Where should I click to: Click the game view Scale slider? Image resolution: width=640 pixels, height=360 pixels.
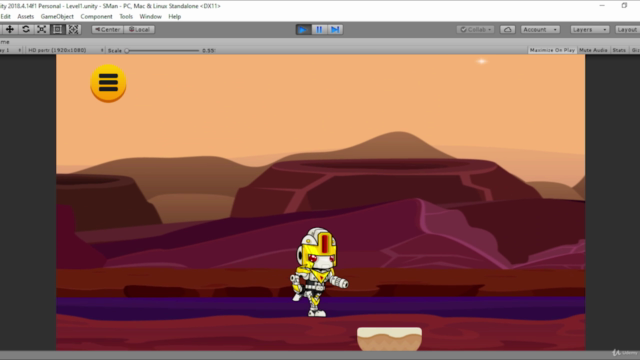click(162, 51)
